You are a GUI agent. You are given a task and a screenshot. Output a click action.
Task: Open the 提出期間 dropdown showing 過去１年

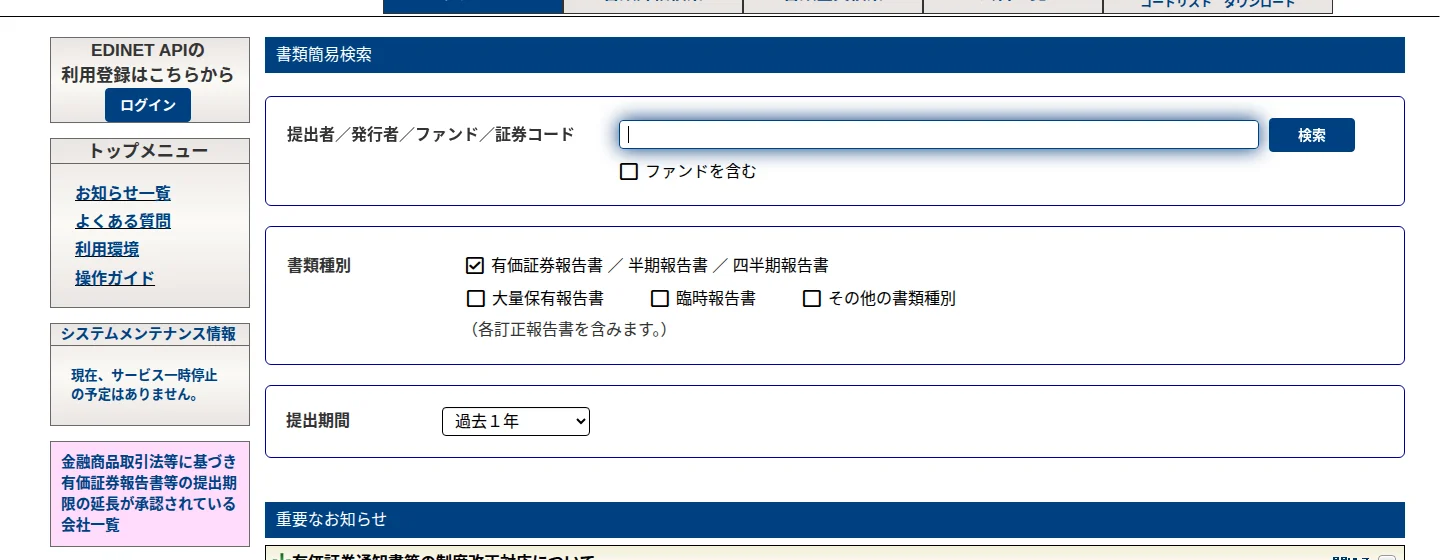(x=516, y=422)
